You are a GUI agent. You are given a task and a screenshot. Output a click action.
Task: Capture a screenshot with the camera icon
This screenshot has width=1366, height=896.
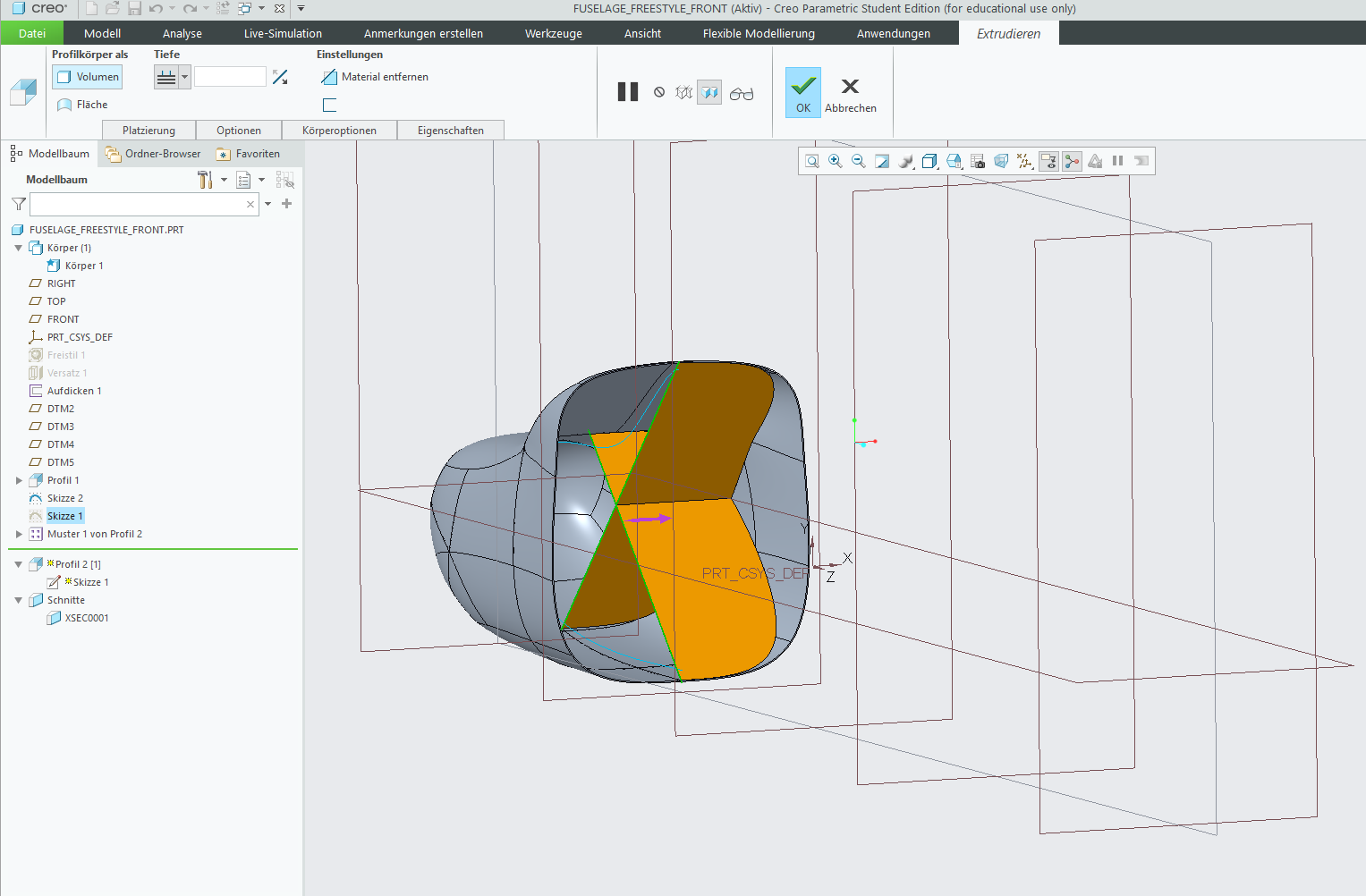[977, 161]
